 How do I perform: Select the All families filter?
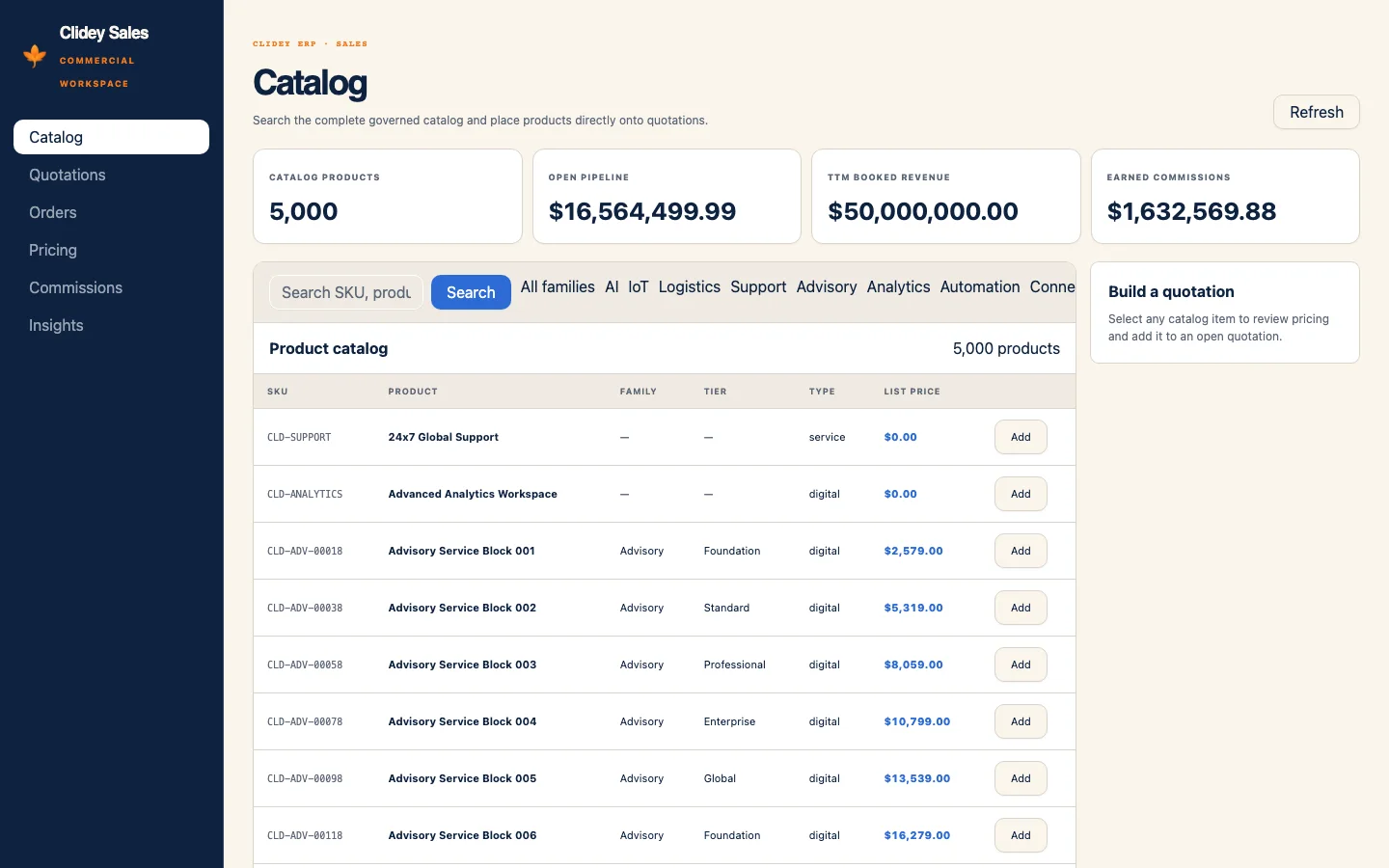pyautogui.click(x=558, y=286)
